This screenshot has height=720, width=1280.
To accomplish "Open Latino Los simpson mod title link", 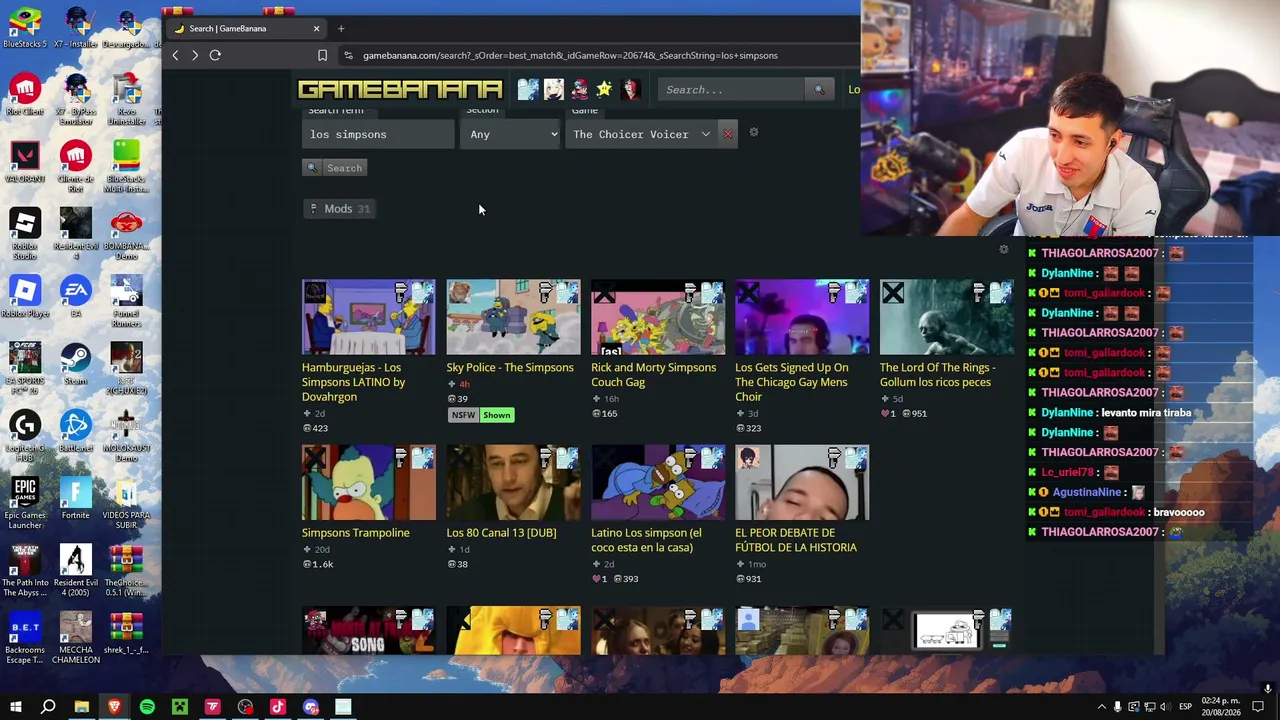I will [x=646, y=540].
